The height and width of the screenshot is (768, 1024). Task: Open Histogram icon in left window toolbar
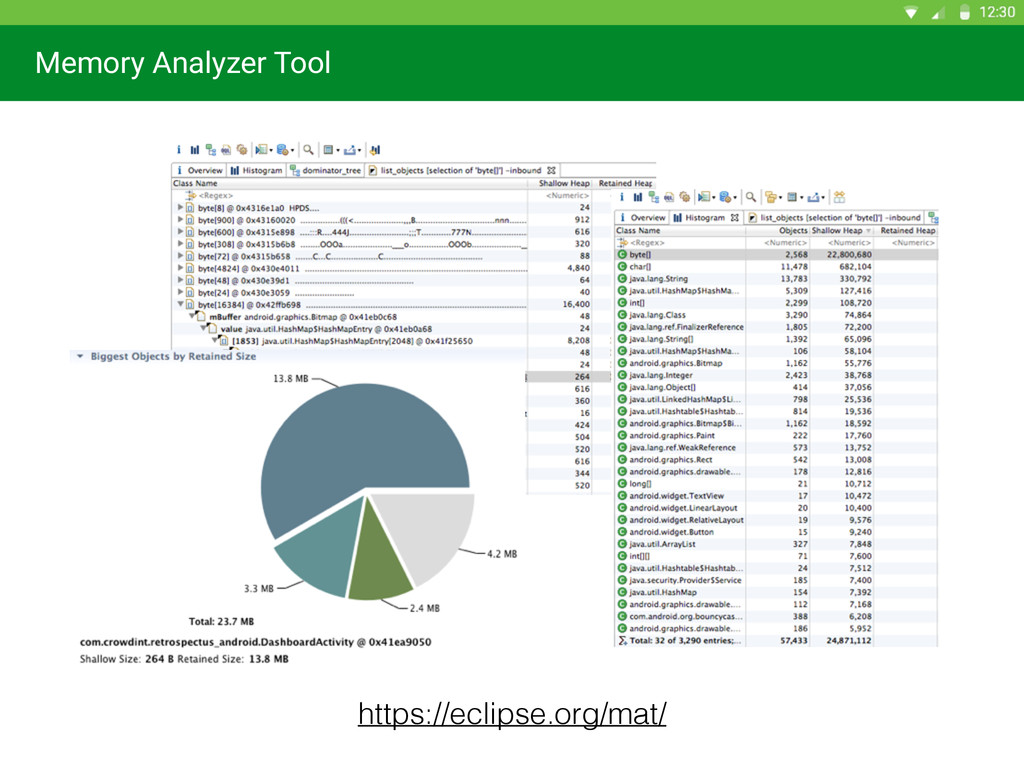195,150
